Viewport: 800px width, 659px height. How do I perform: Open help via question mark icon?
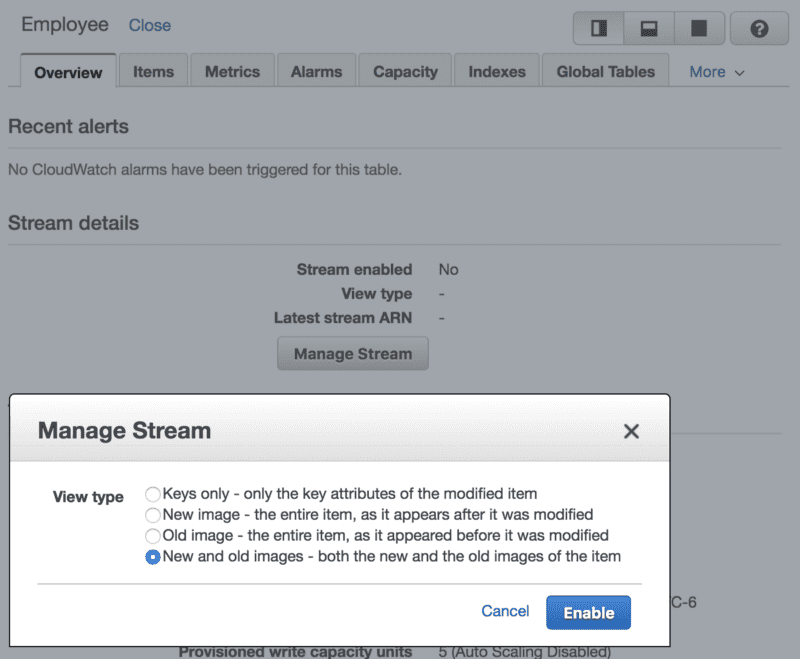point(759,29)
